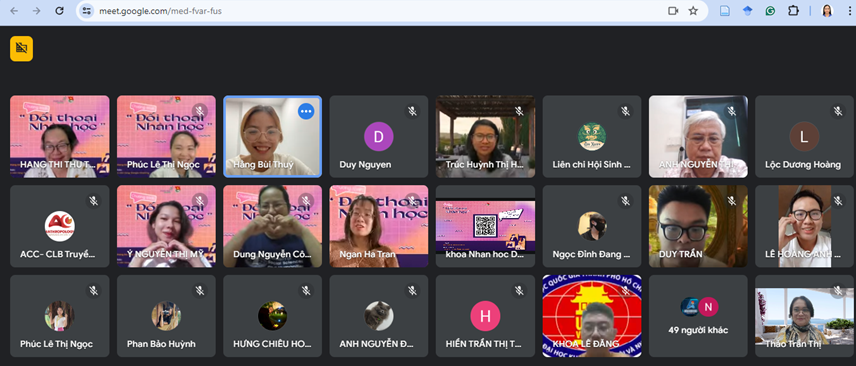This screenshot has height=366, width=856.
Task: Open the Chrome Extensions puzzle icon
Action: (793, 11)
